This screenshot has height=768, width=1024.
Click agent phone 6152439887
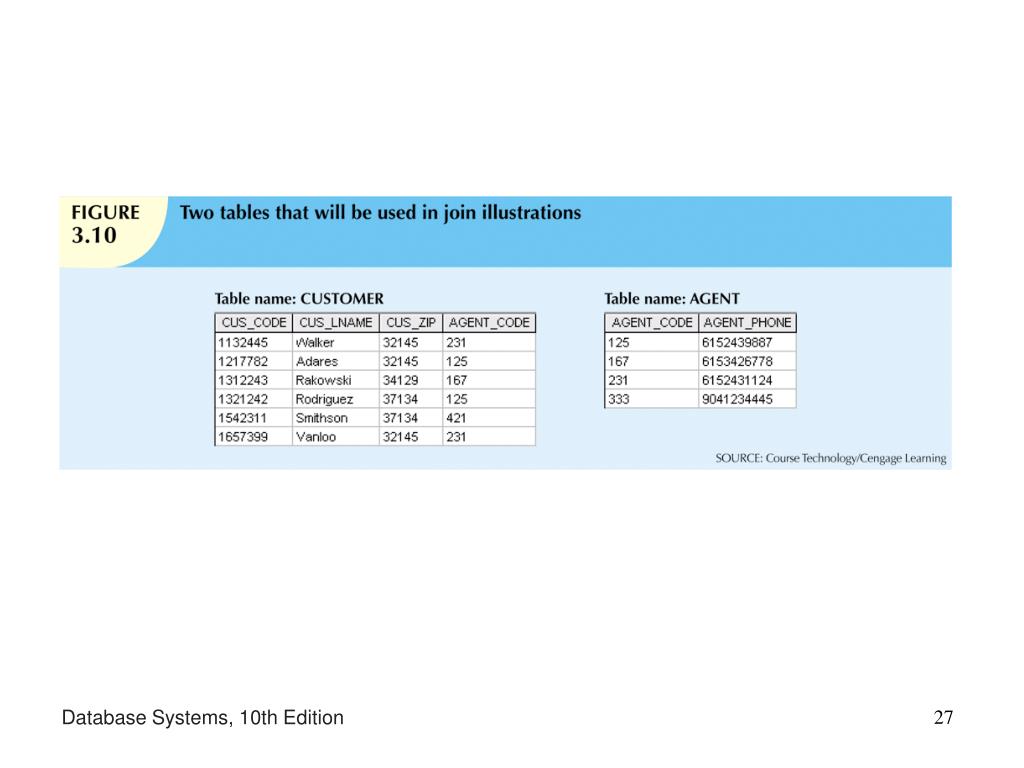[x=747, y=342]
